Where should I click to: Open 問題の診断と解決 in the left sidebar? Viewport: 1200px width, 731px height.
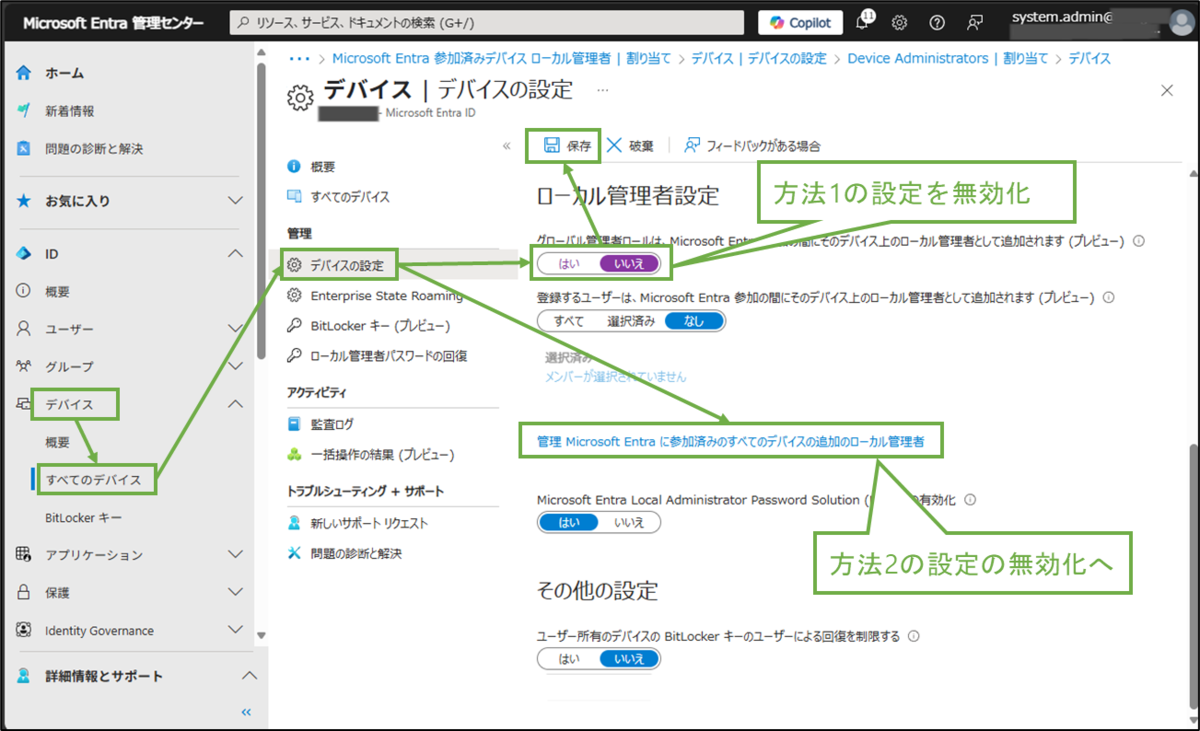94,149
